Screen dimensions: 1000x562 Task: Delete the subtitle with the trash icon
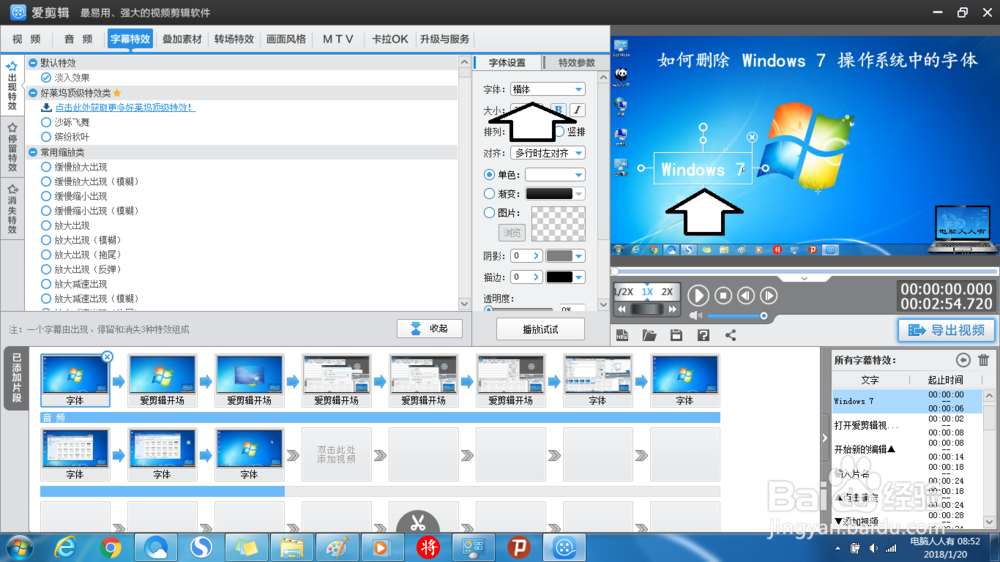[x=983, y=360]
